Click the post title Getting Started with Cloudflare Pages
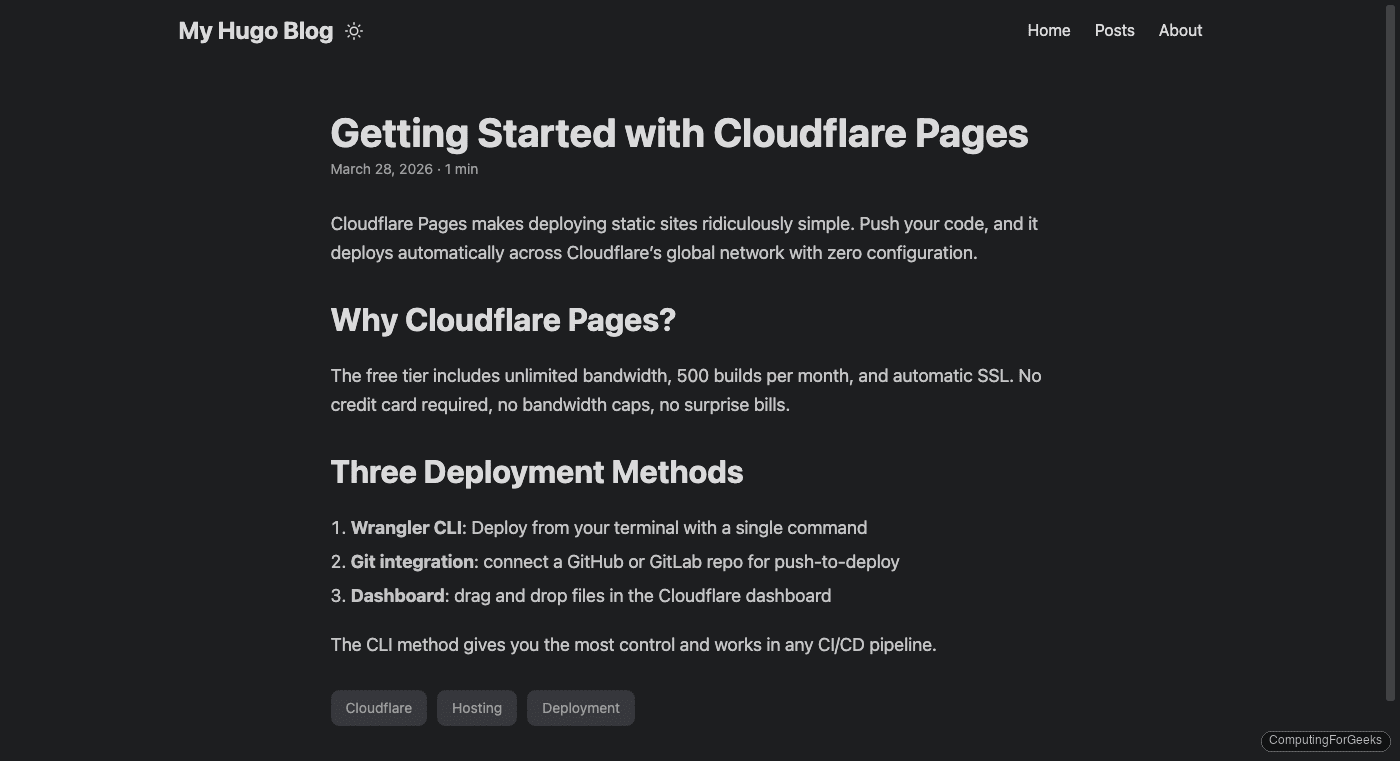The width and height of the screenshot is (1400, 761). [679, 132]
